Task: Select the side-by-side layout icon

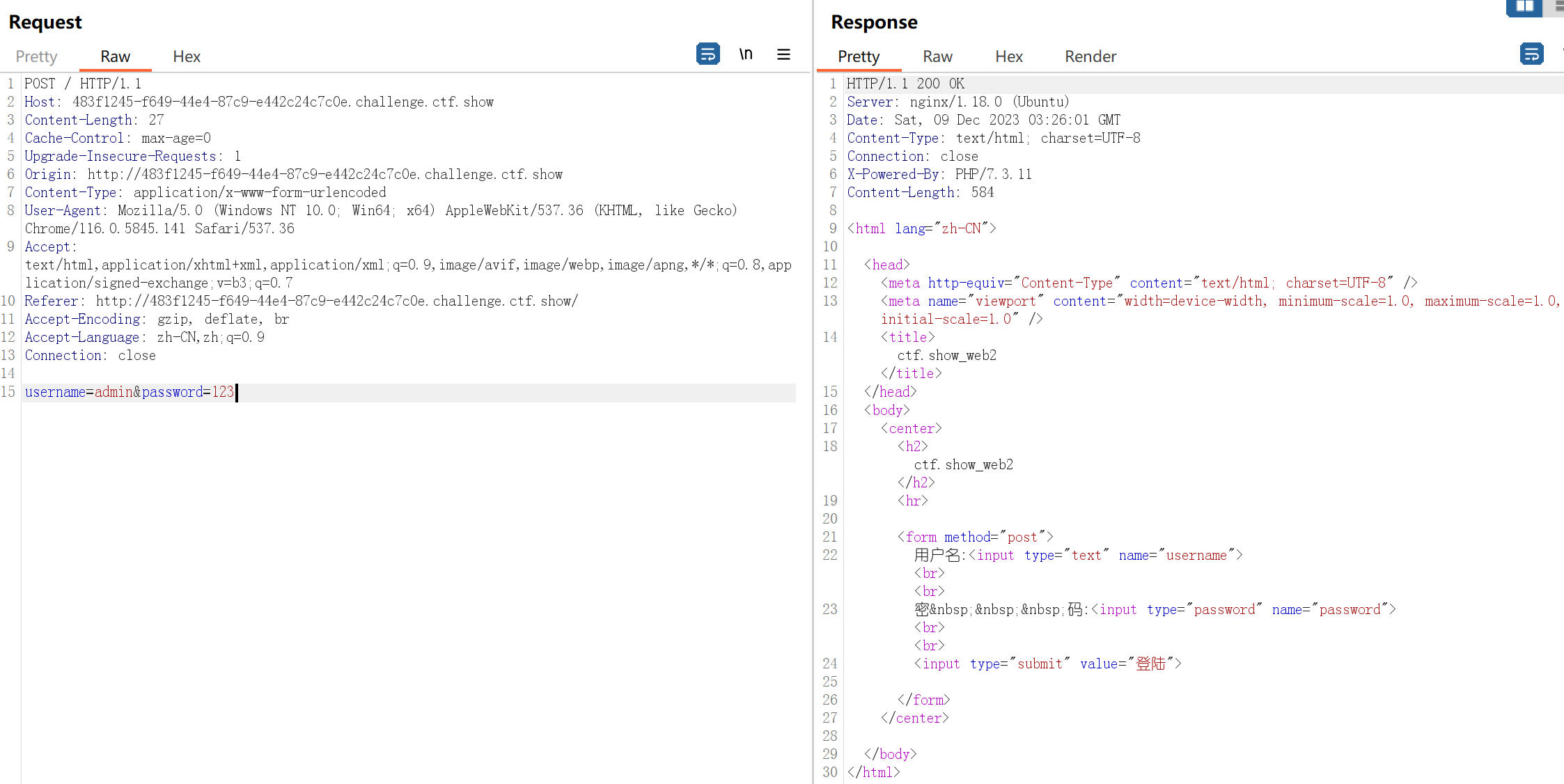Action: point(1524,7)
